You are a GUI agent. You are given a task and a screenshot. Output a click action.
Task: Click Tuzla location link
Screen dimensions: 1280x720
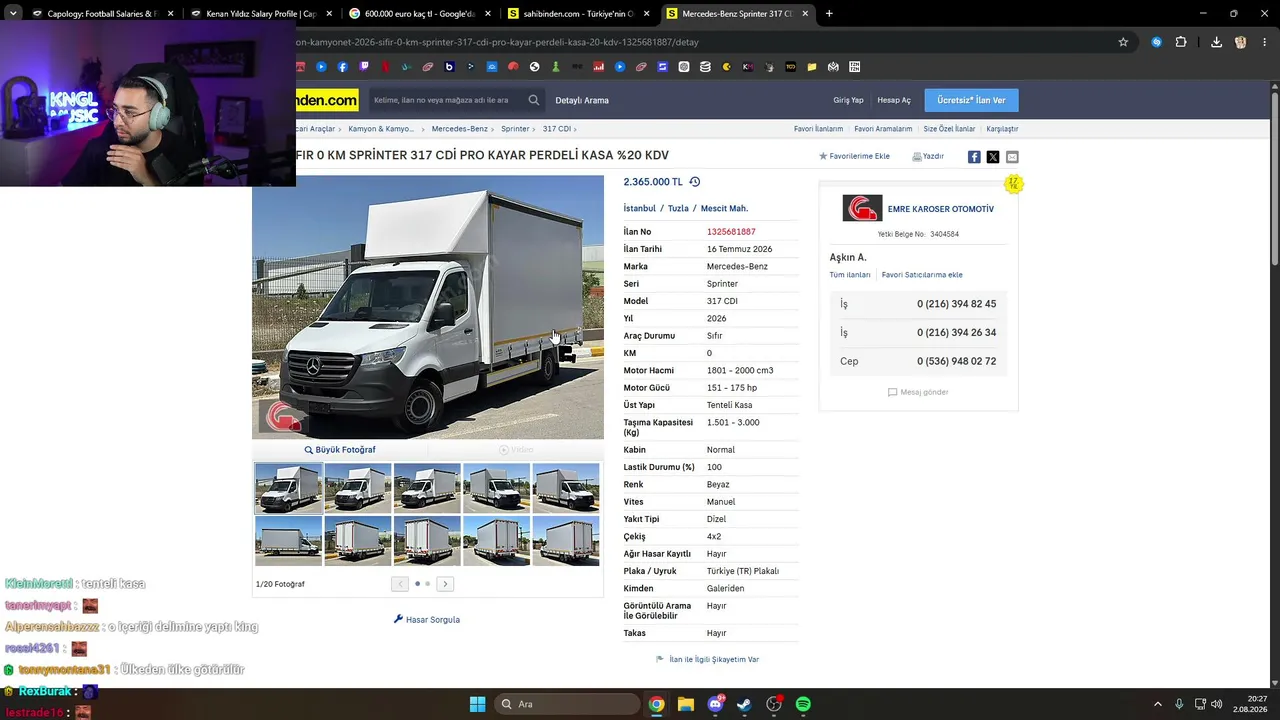(678, 209)
